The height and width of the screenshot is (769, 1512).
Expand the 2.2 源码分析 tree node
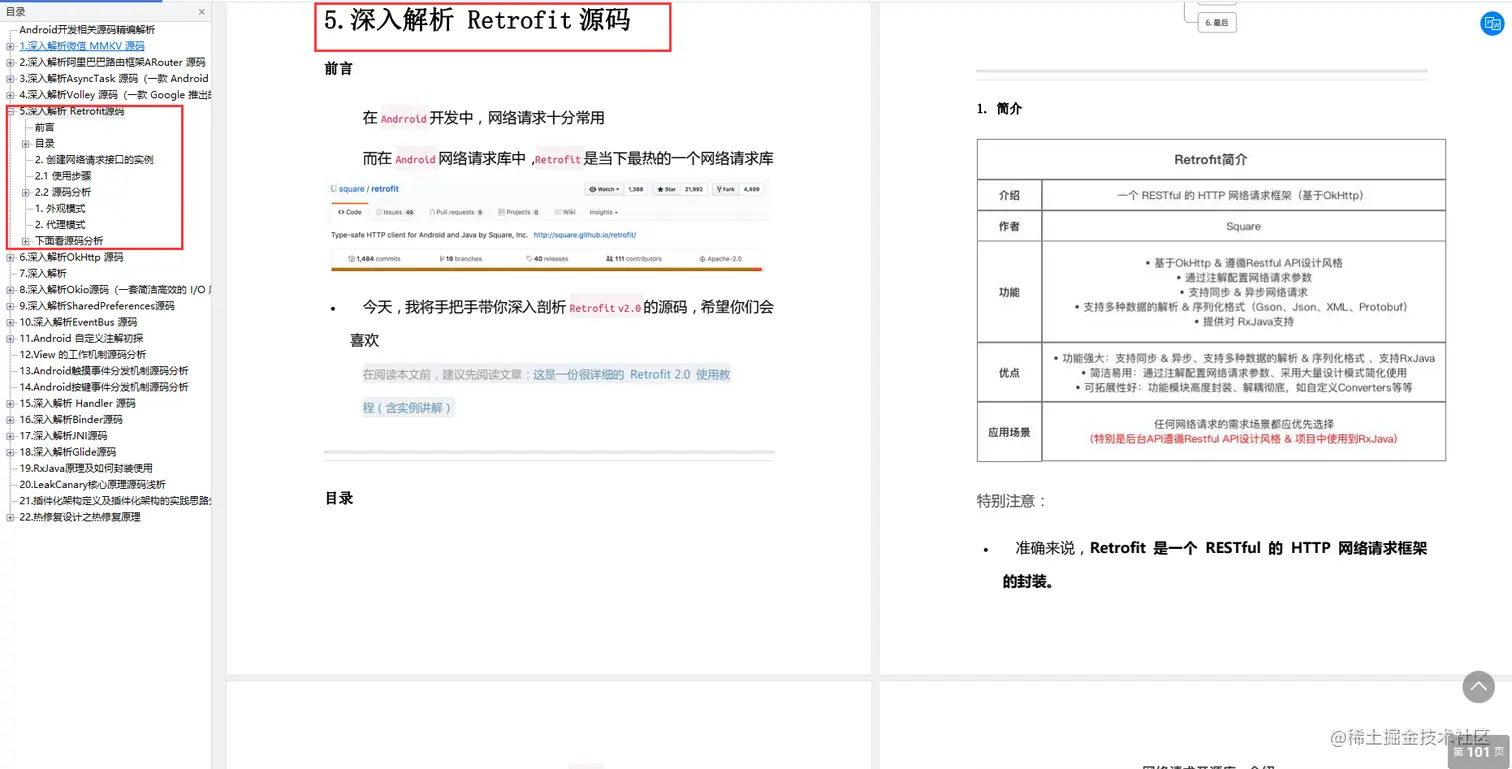pyautogui.click(x=25, y=192)
